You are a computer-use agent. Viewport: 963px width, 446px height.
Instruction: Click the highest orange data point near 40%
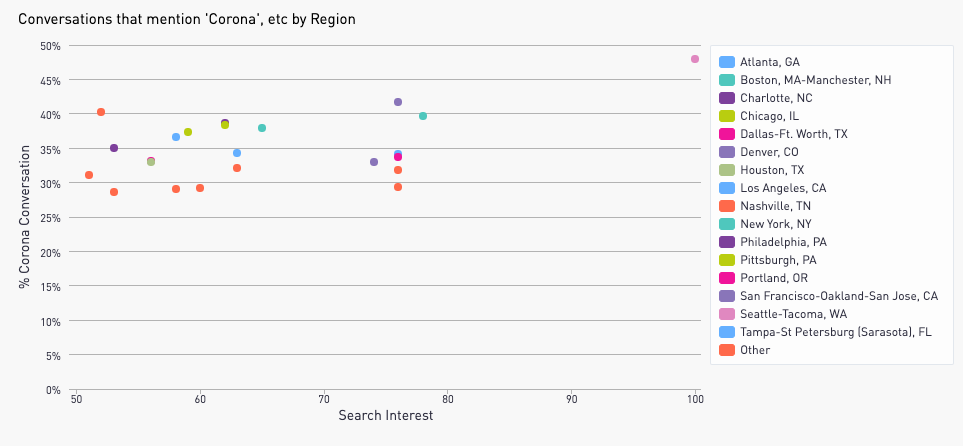pos(101,112)
